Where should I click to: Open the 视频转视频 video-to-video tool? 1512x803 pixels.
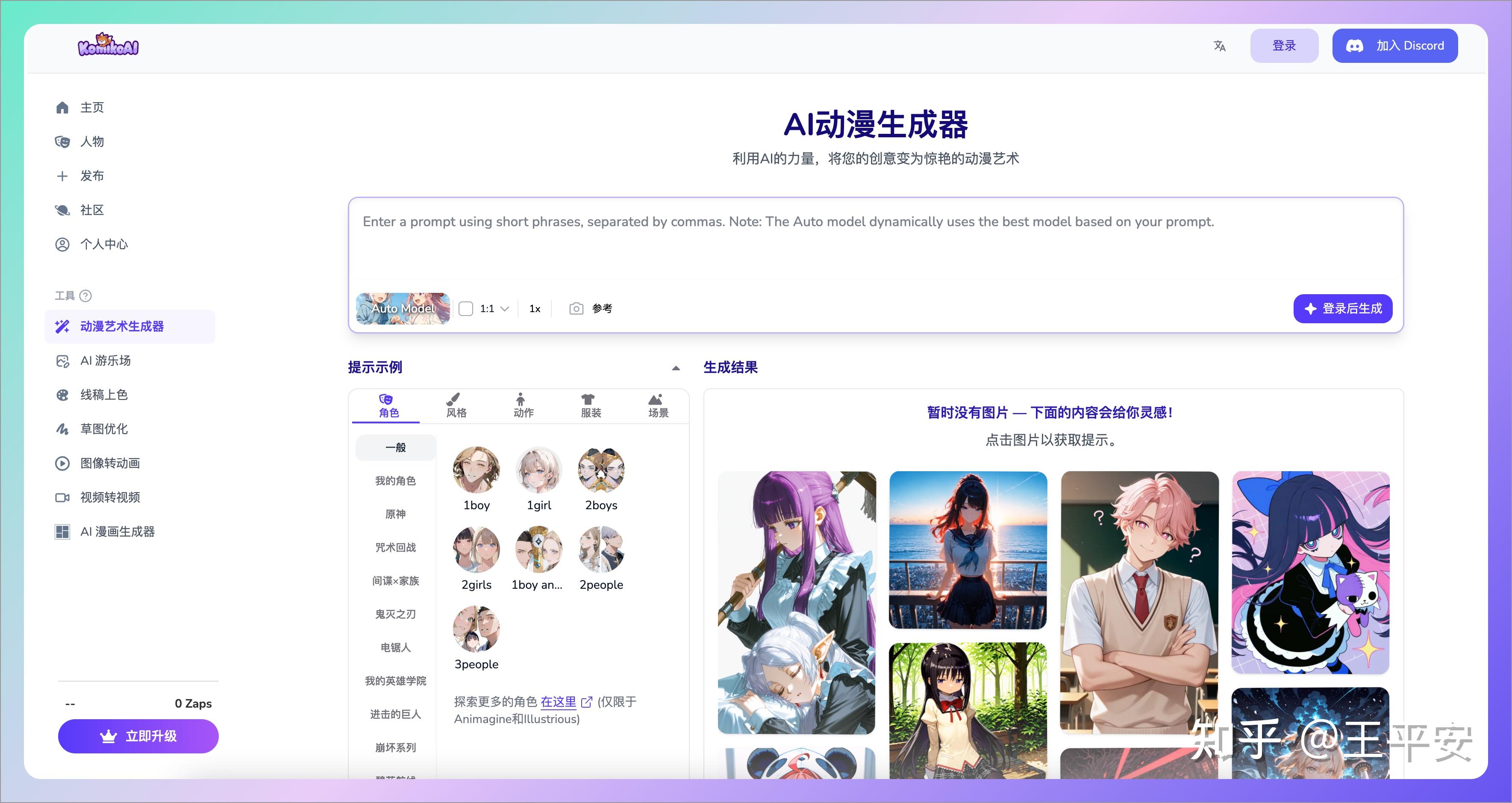[110, 497]
